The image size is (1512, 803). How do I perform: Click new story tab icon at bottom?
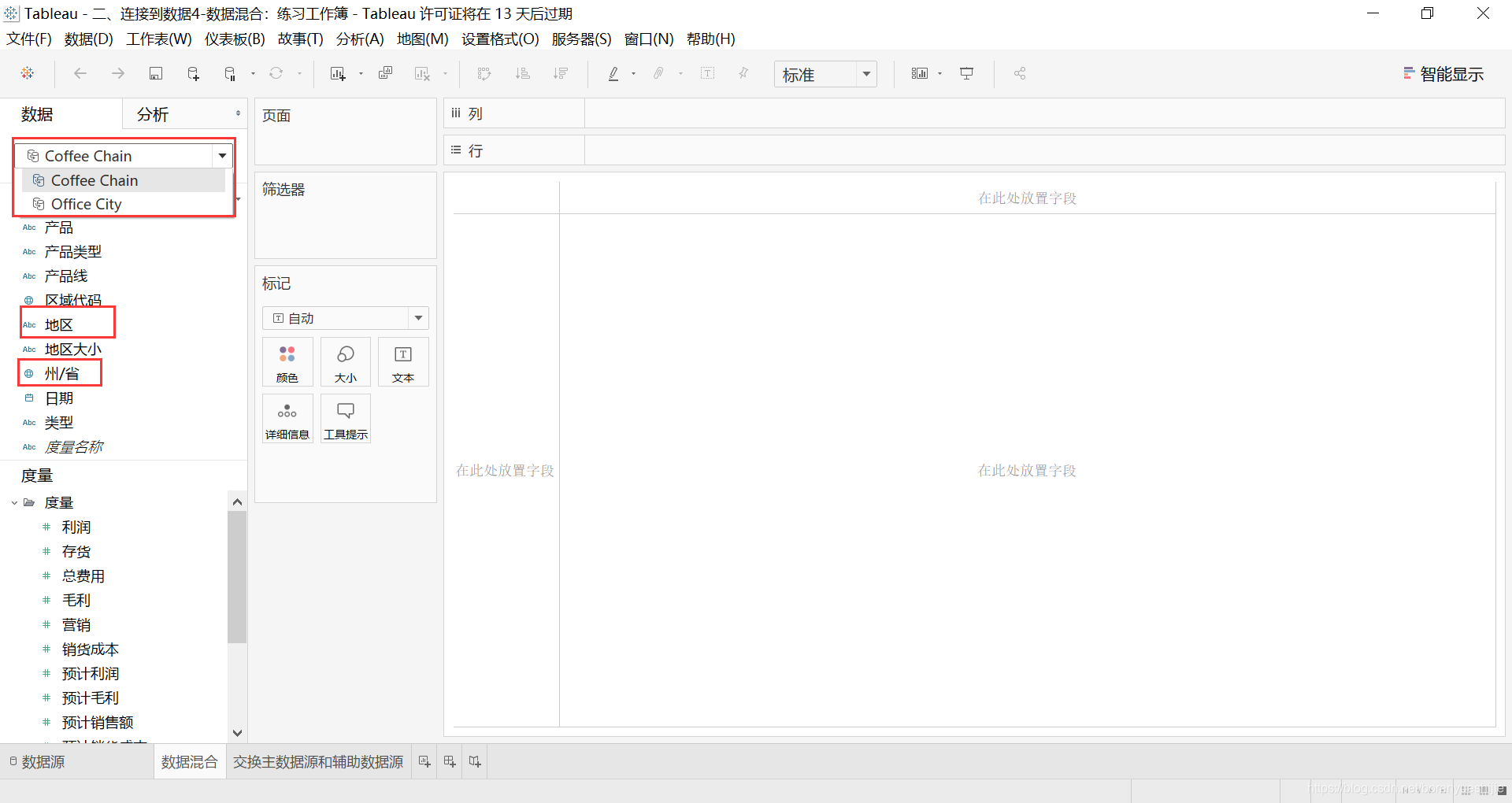pos(475,761)
